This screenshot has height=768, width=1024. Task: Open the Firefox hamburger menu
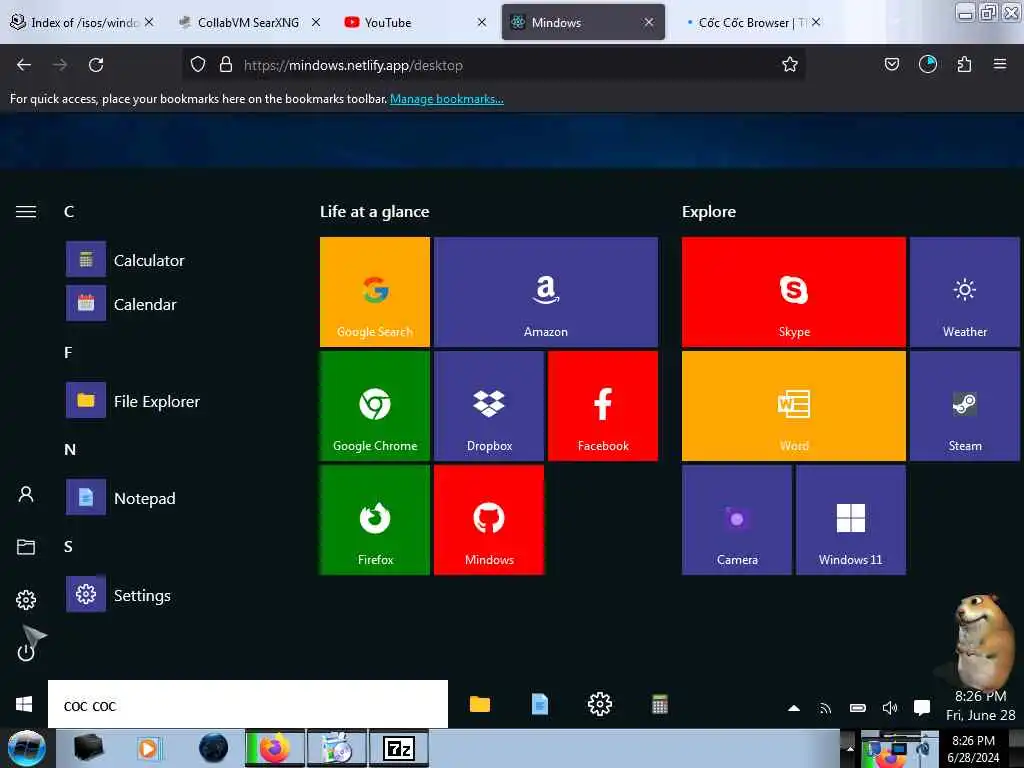click(x=1000, y=65)
